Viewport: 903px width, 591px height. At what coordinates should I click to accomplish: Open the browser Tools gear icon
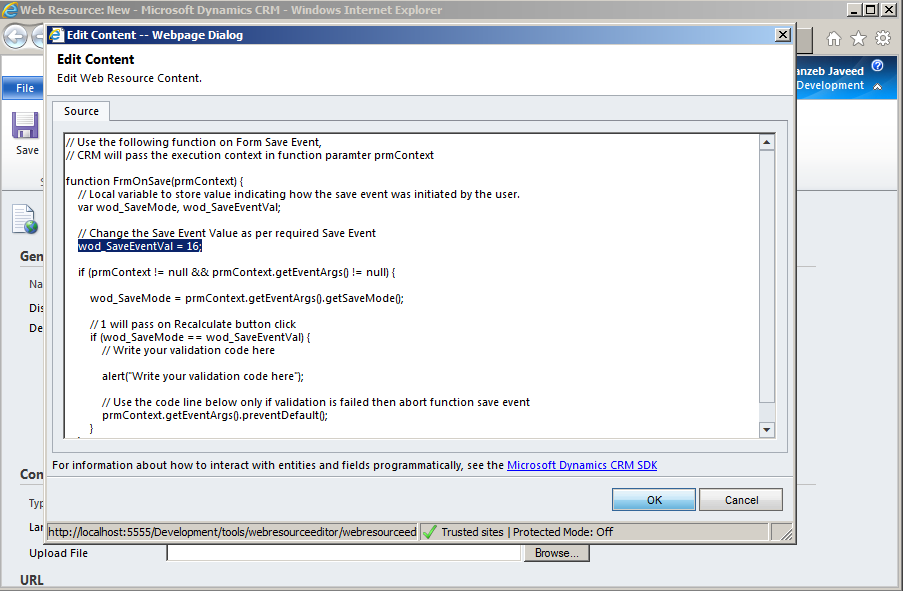tap(883, 39)
